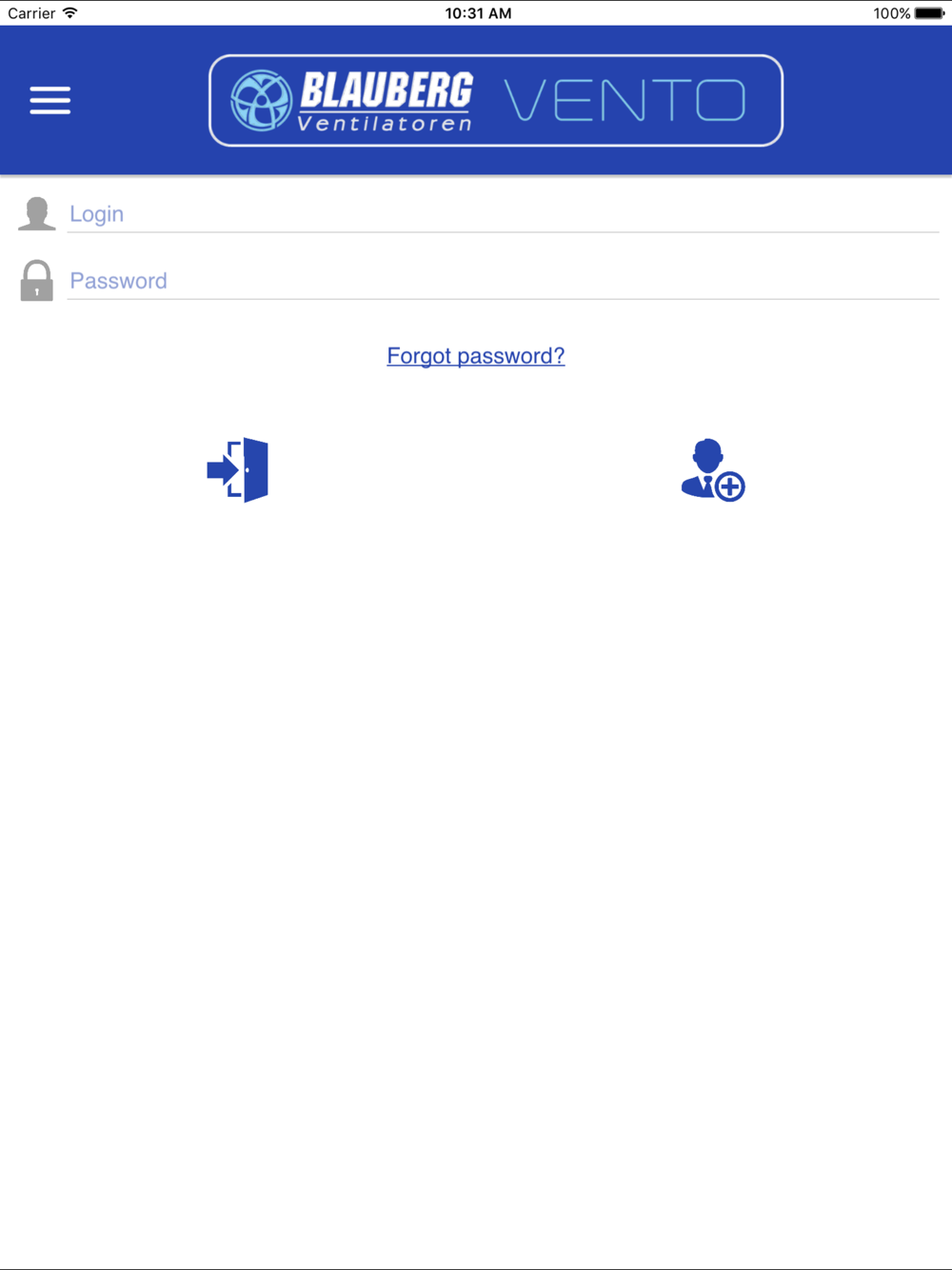
Task: Tap the battery icon in status bar
Action: pos(930,13)
